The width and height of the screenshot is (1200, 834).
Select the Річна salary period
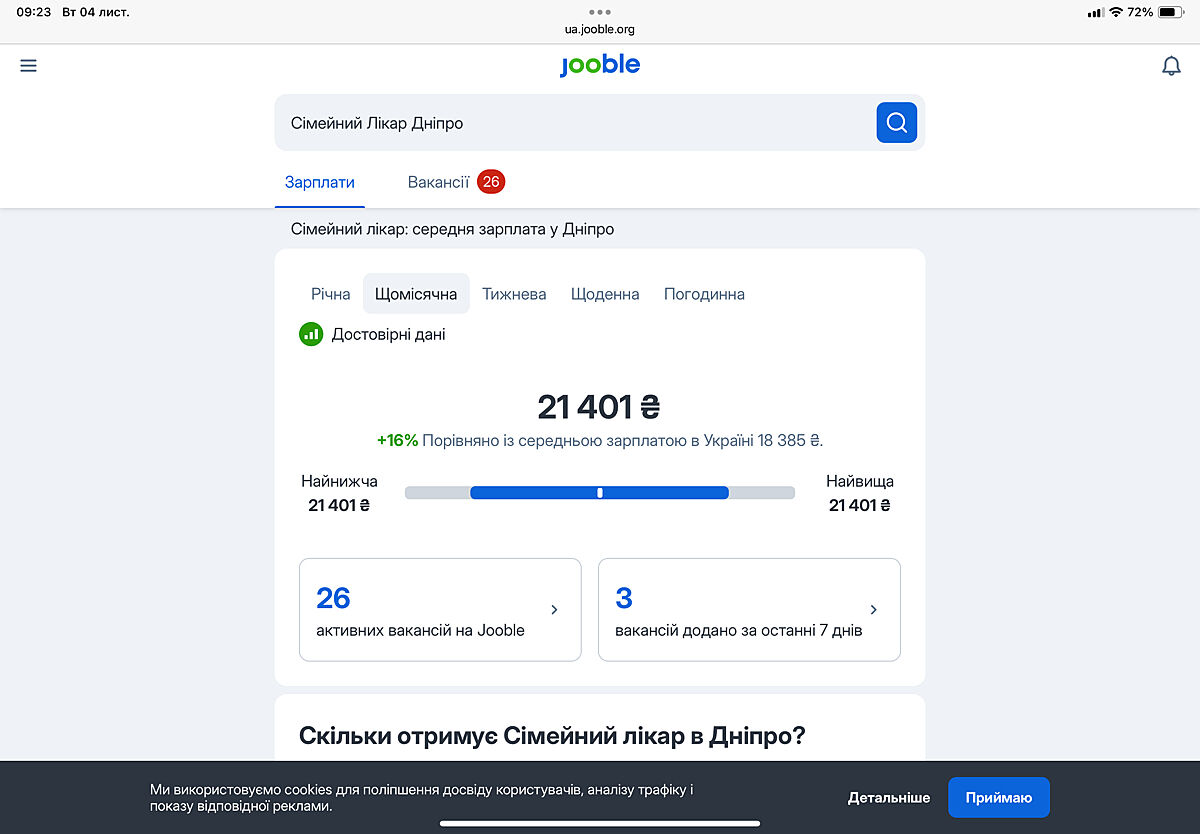[330, 294]
